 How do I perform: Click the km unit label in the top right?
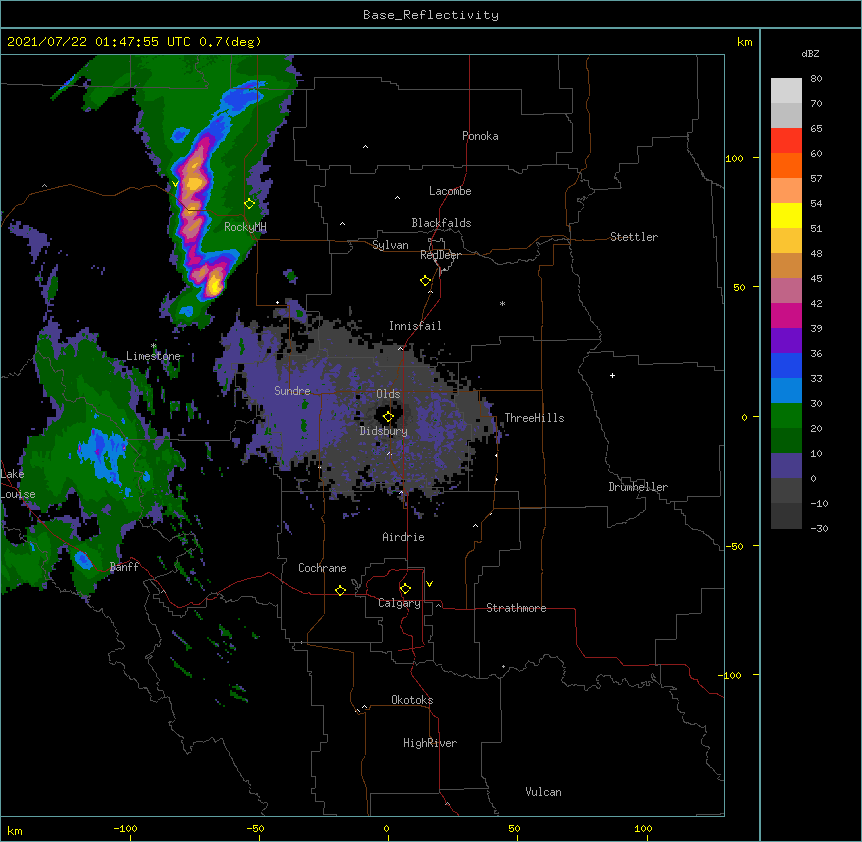(x=745, y=42)
